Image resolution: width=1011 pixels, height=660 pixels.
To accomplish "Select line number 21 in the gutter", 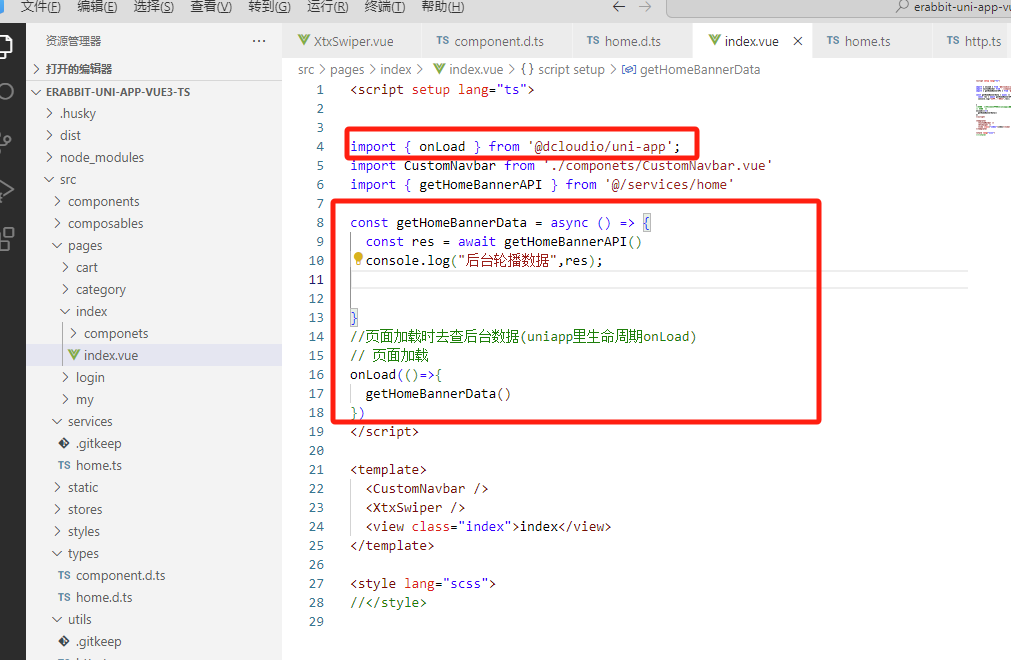I will coord(316,470).
